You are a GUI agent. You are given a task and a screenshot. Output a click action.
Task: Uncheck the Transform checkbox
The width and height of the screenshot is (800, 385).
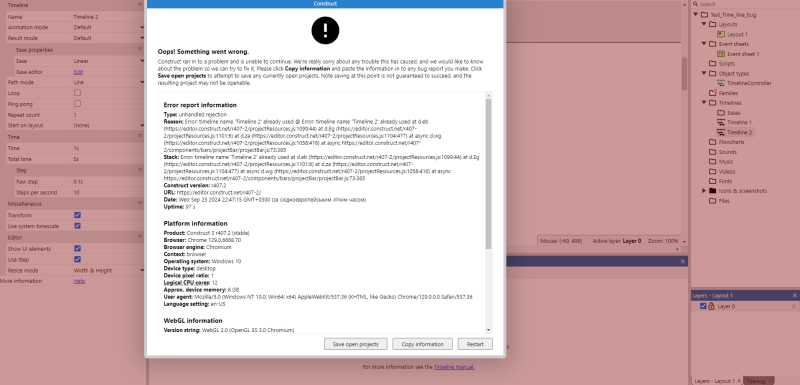point(78,215)
